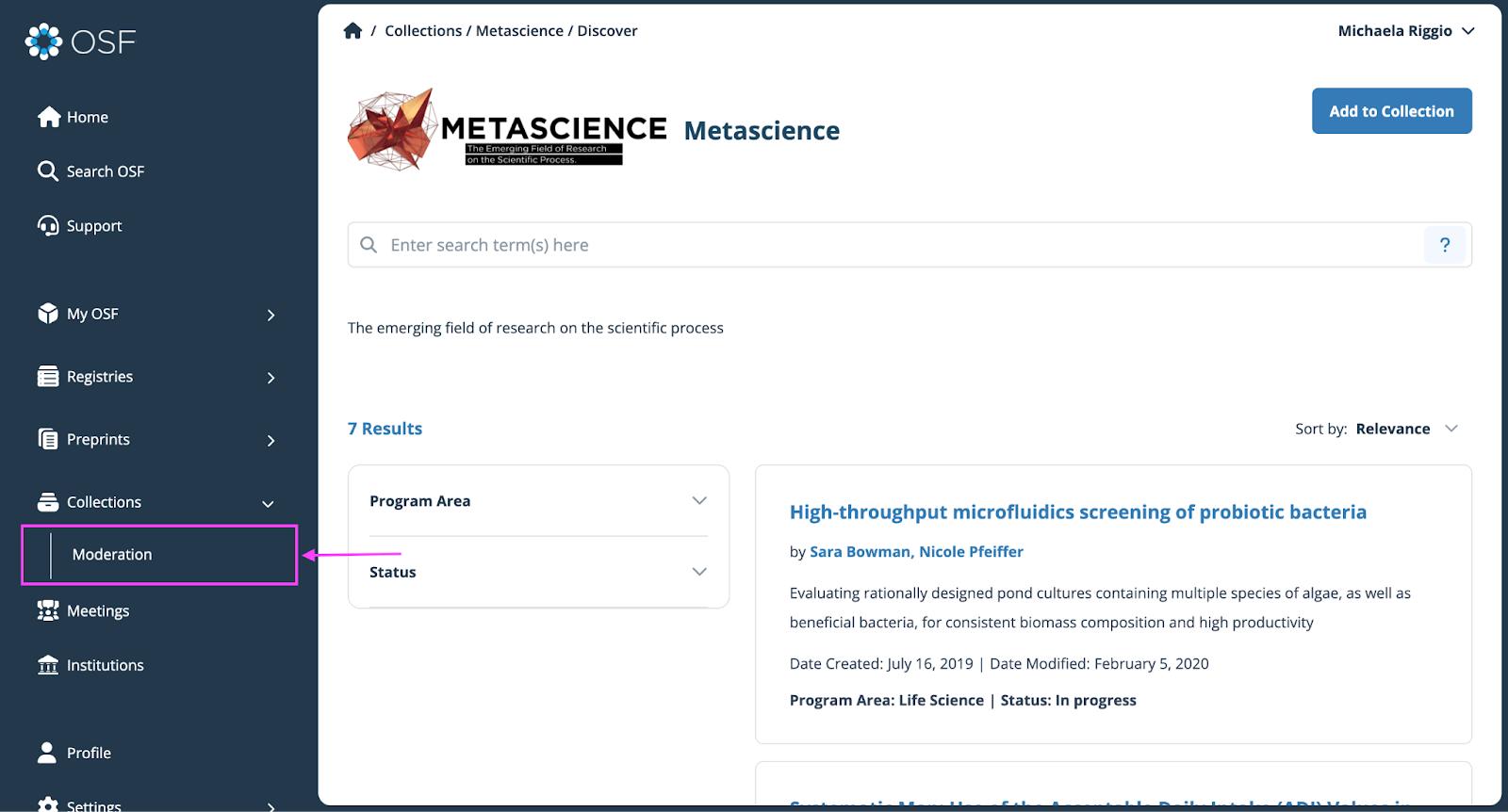1508x812 pixels.
Task: Click the Registries list icon
Action: [48, 377]
